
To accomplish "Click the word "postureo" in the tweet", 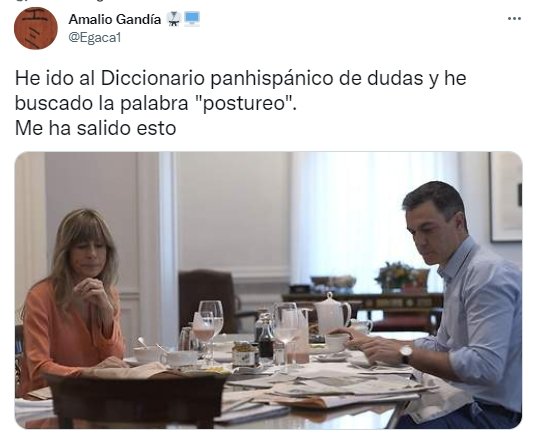I will pos(243,103).
